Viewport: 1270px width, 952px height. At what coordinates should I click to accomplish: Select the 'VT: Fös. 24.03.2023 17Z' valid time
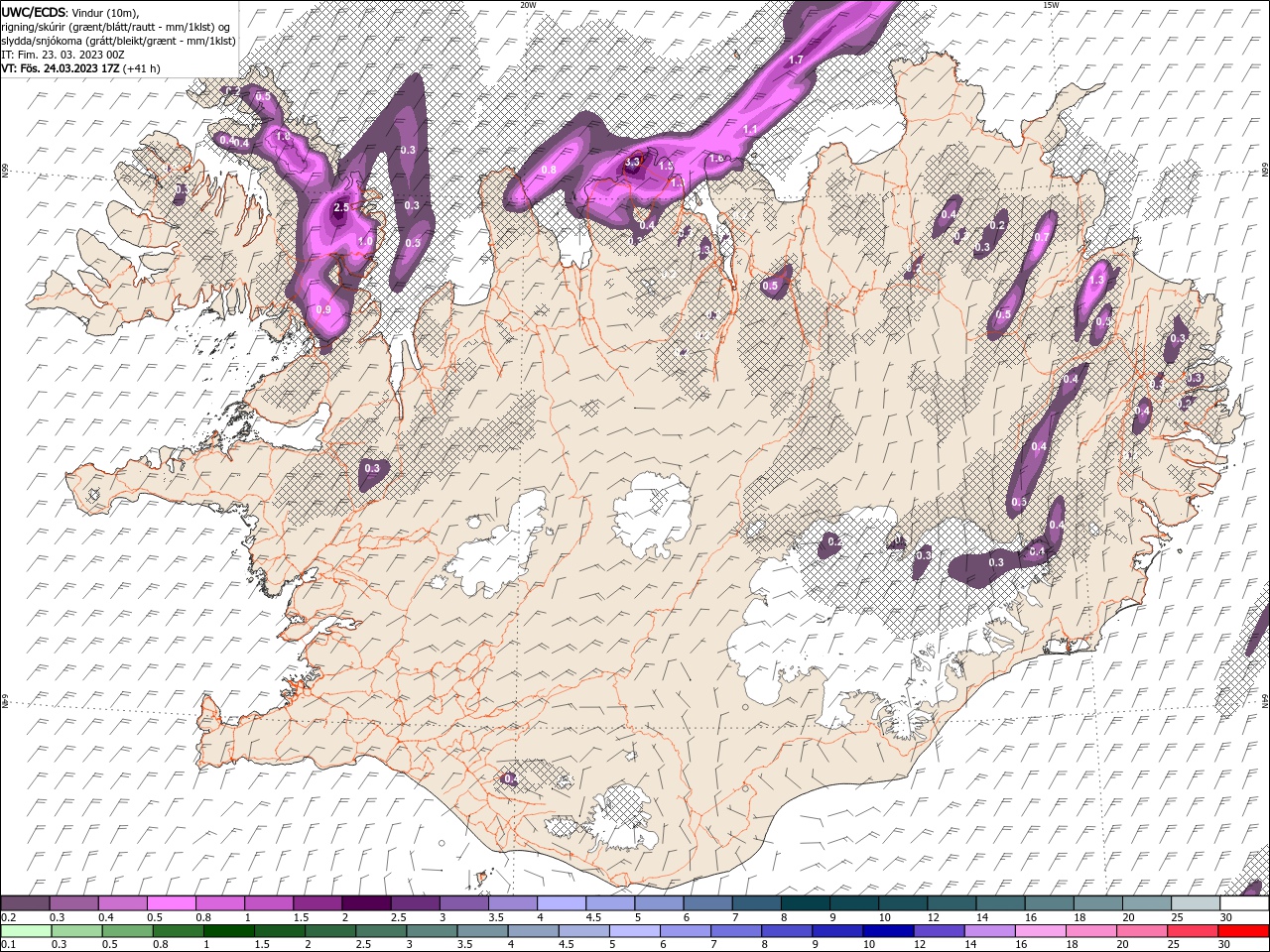(61, 68)
